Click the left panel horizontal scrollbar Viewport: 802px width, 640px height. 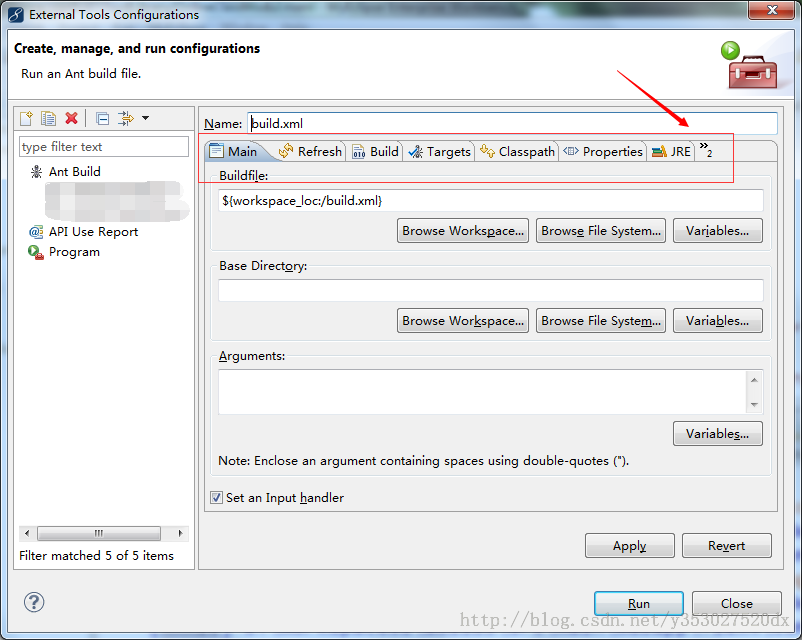click(x=98, y=534)
